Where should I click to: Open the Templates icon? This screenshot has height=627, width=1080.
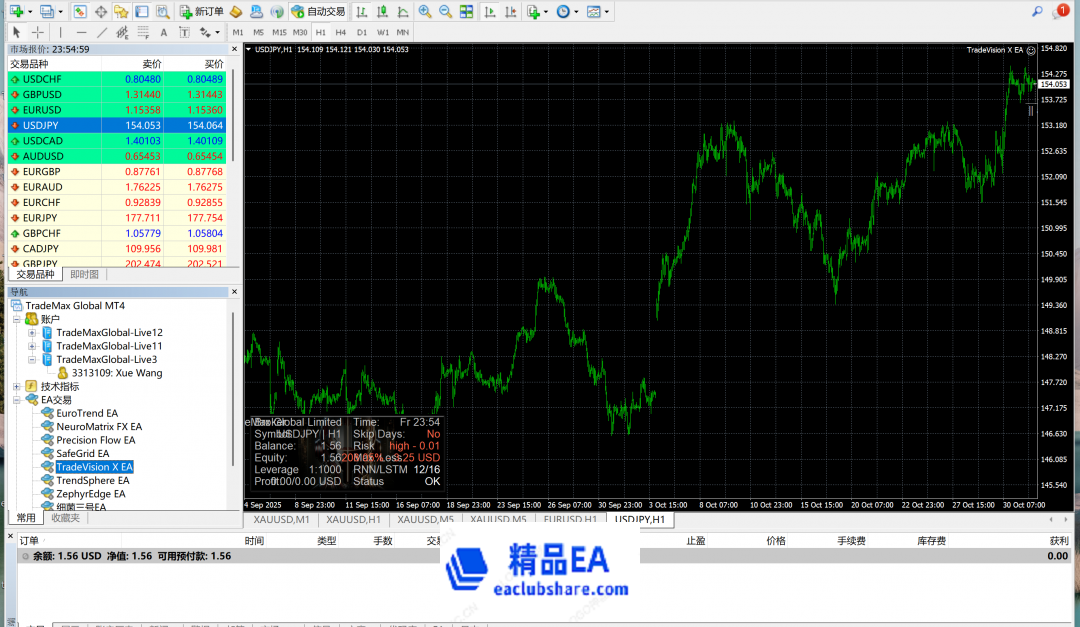[x=593, y=12]
